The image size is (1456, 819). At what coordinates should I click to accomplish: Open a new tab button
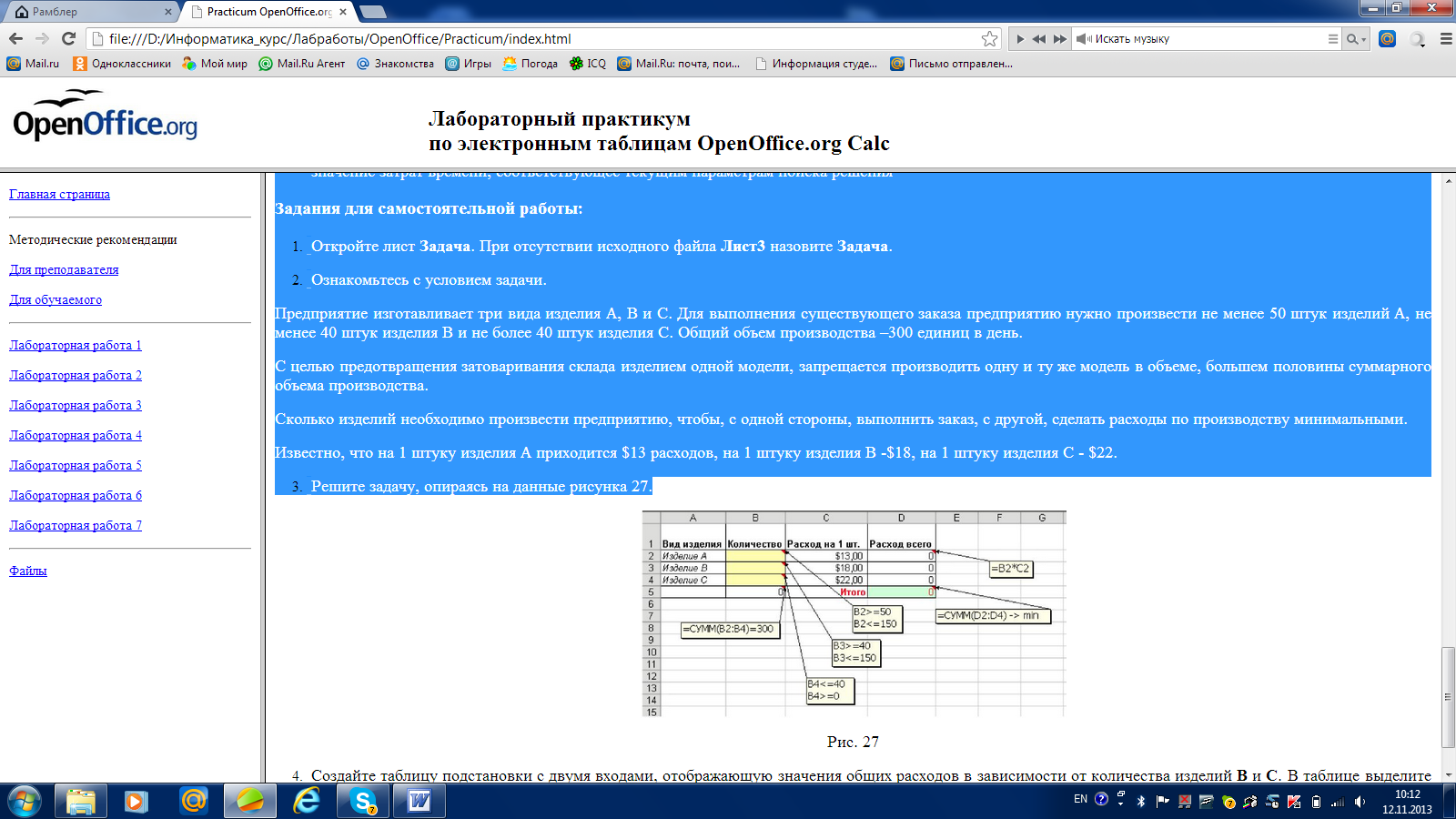[373, 12]
